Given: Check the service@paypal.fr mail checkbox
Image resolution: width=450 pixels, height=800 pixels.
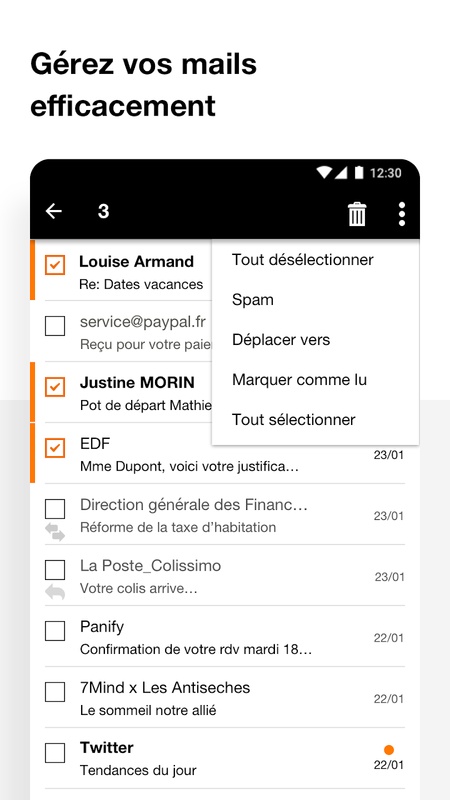Looking at the screenshot, I should click(55, 326).
